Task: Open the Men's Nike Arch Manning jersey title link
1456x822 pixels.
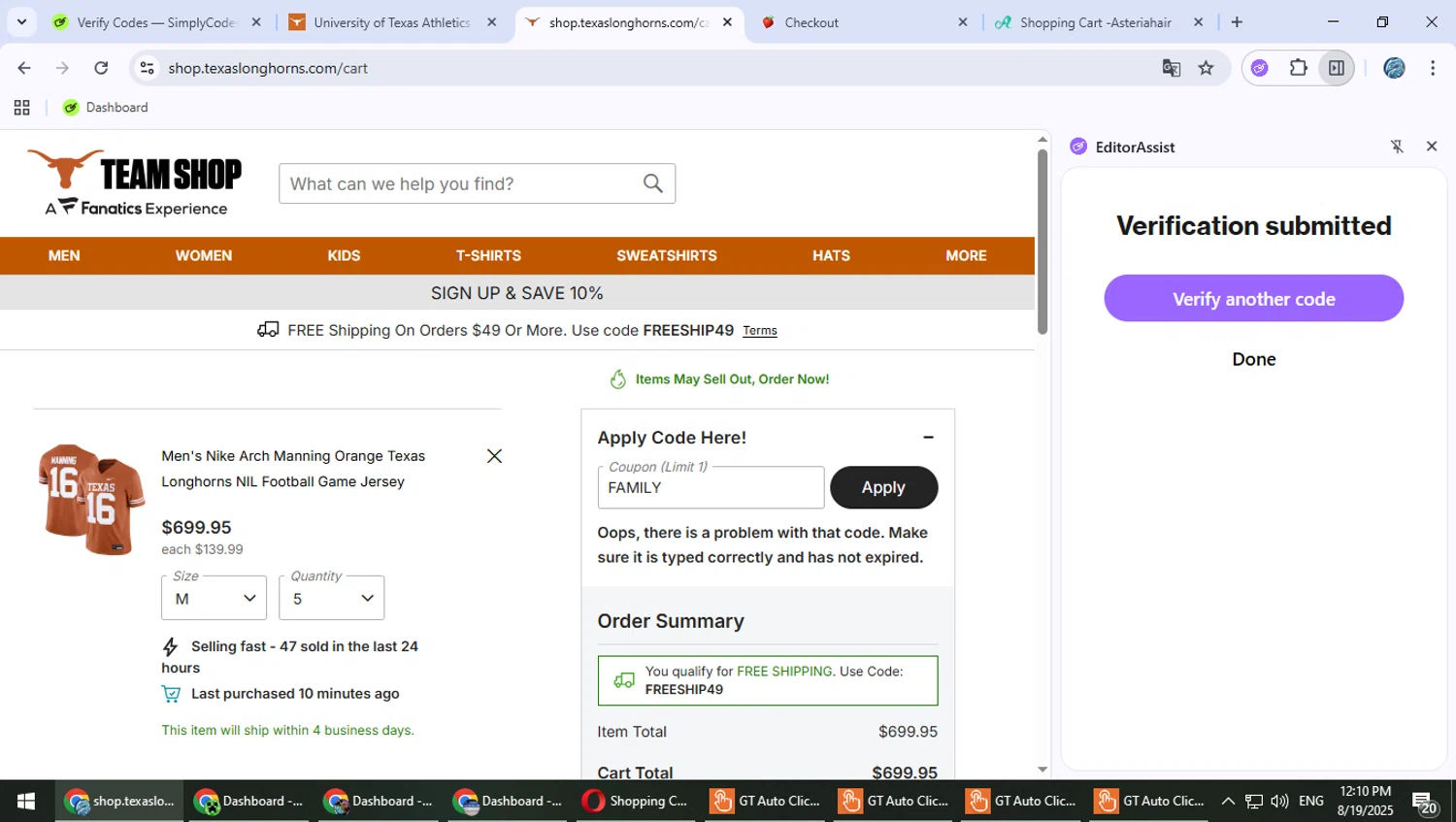Action: [x=293, y=469]
